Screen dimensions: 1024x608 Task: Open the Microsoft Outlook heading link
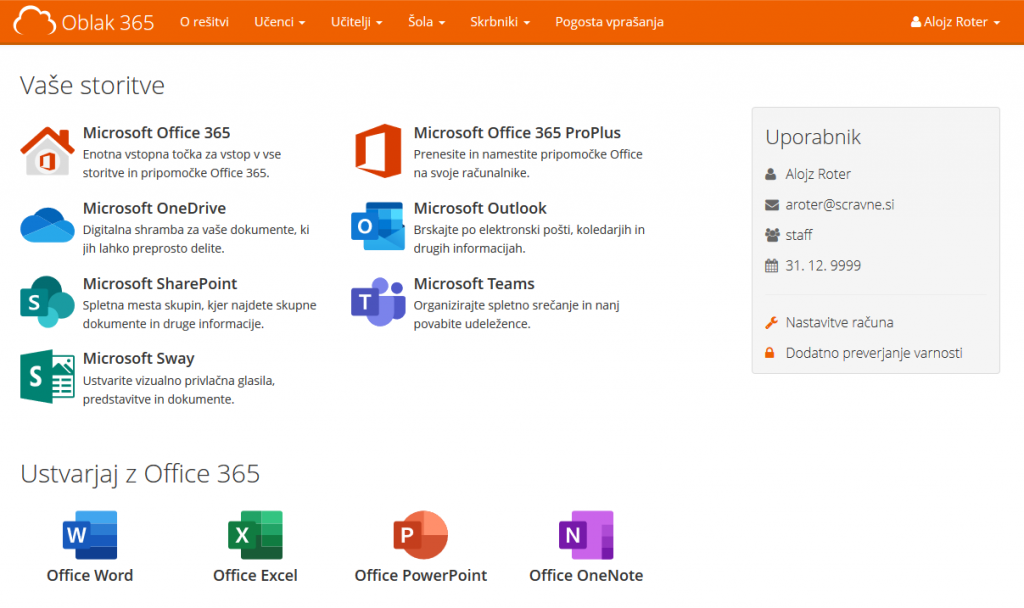click(480, 208)
